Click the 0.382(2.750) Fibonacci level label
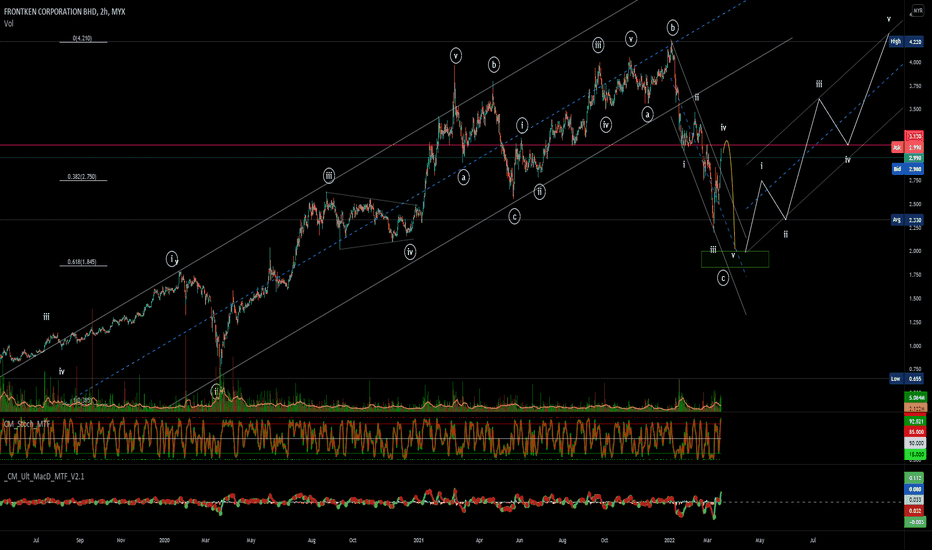 coord(82,177)
